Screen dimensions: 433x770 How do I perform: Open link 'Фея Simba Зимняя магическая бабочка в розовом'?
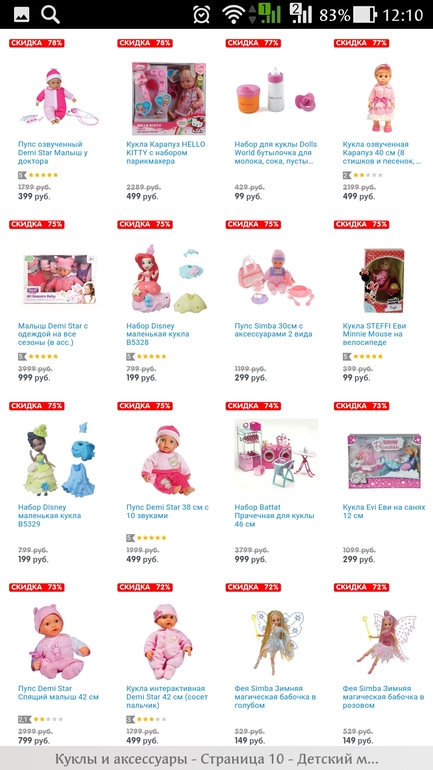pyautogui.click(x=383, y=697)
